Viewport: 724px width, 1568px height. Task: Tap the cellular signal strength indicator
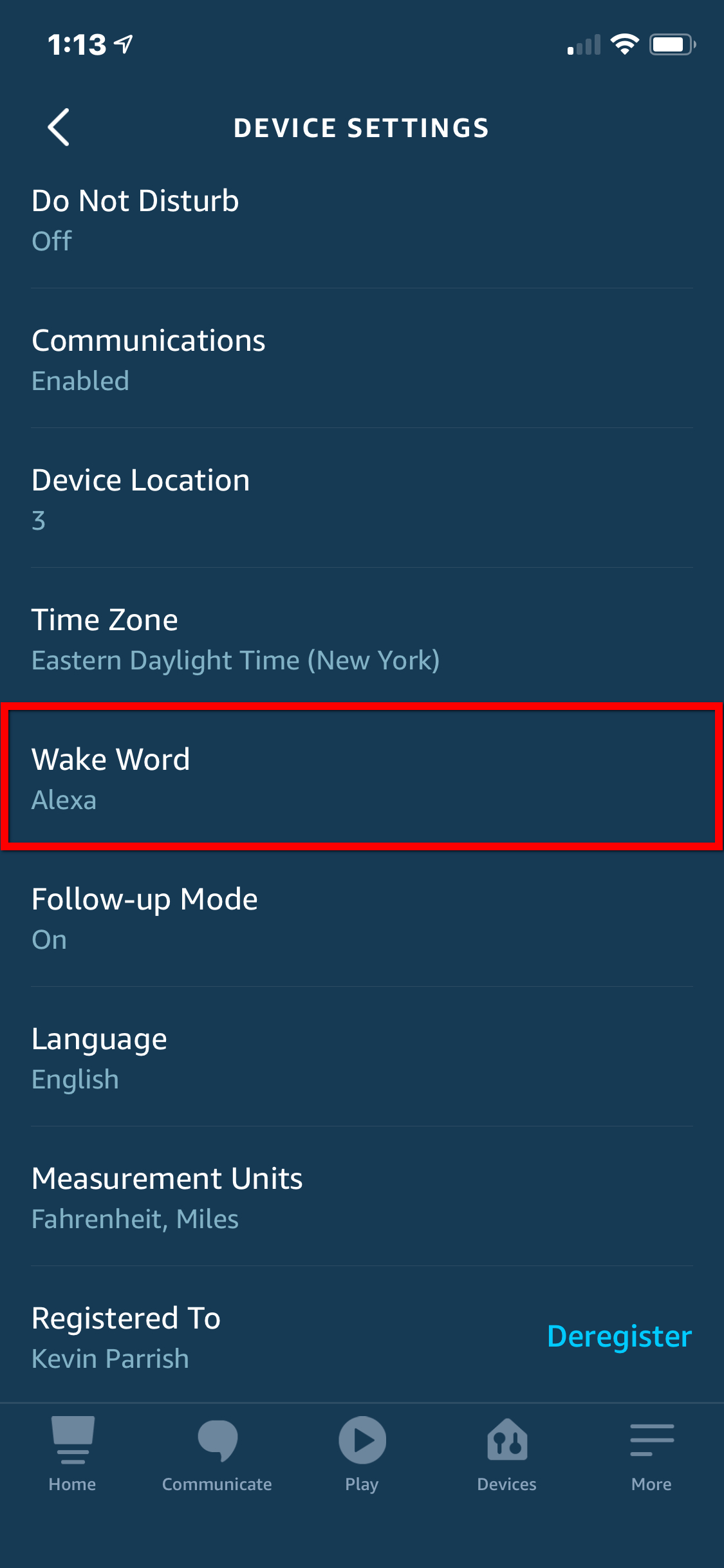click(x=584, y=44)
